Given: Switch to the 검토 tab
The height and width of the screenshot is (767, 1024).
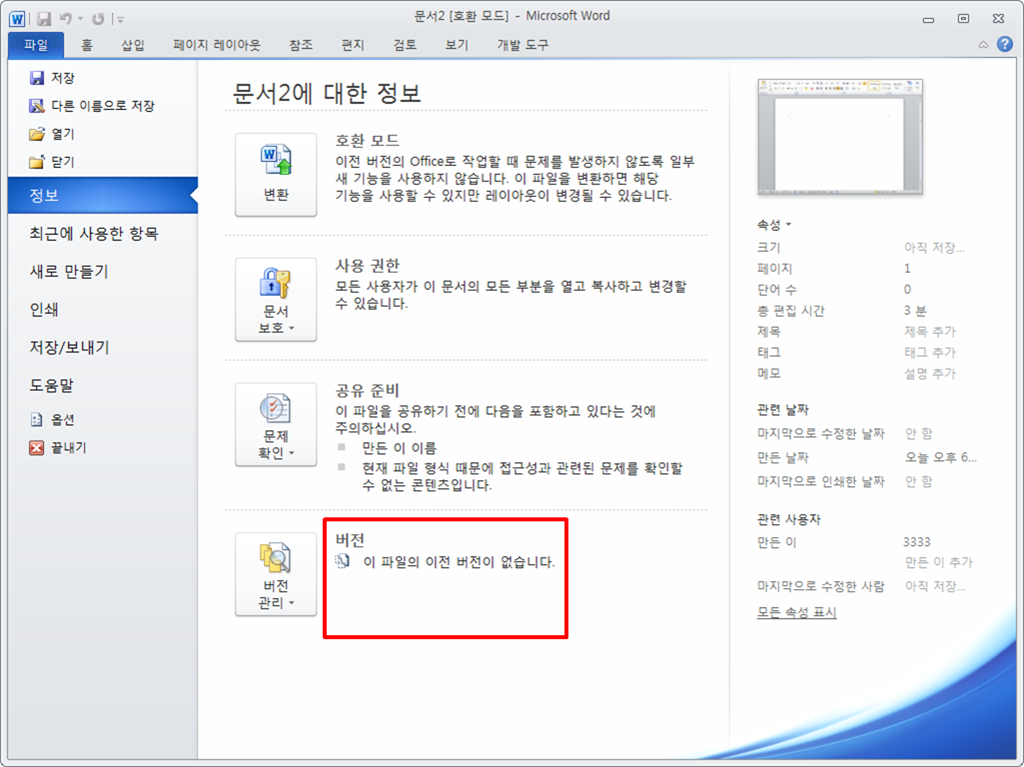Looking at the screenshot, I should tap(404, 44).
